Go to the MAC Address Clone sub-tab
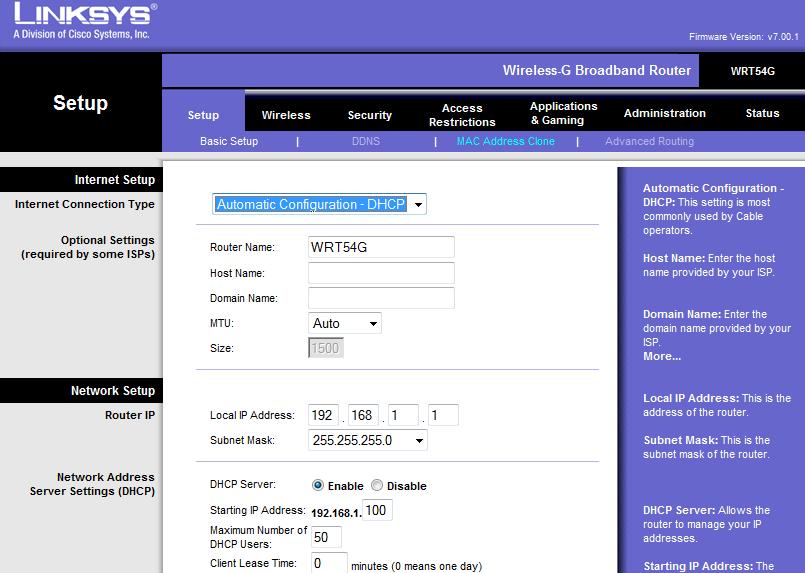The height and width of the screenshot is (573, 805). point(506,141)
